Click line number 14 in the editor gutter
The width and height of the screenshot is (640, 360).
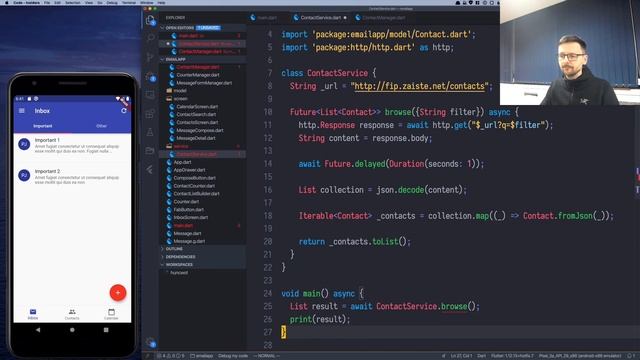click(x=268, y=164)
